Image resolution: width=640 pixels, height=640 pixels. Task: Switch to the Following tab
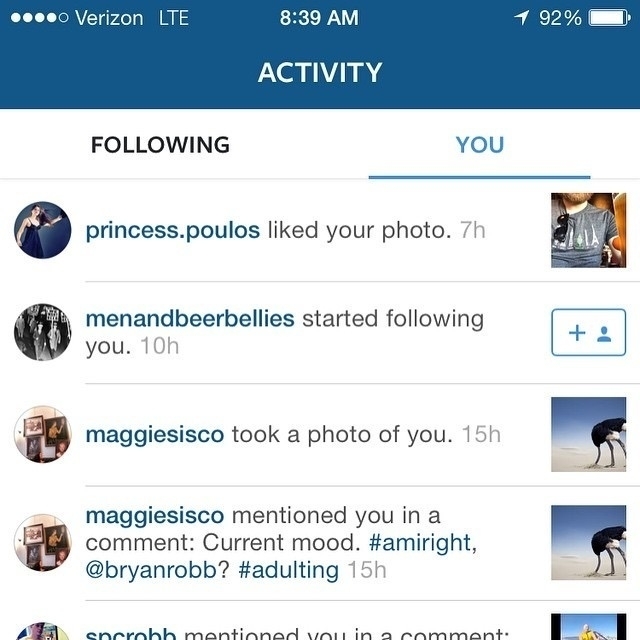pos(160,145)
